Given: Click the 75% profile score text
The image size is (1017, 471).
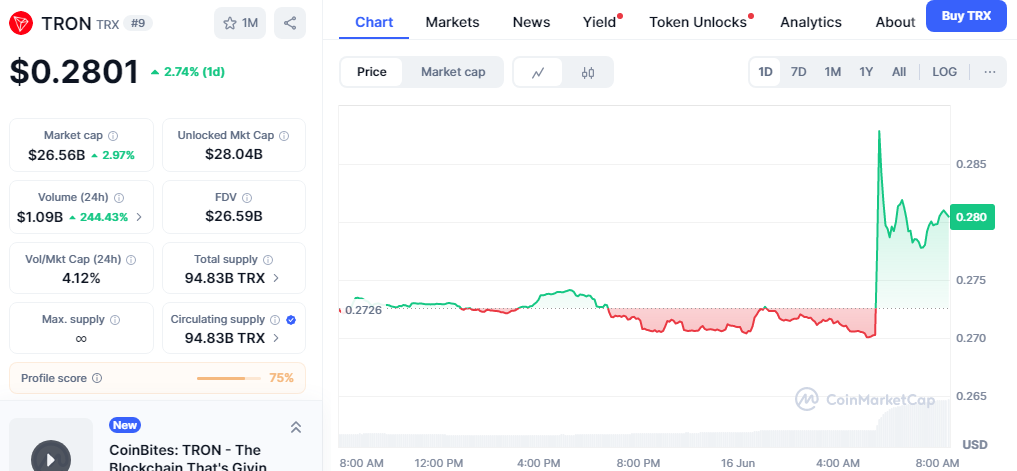Looking at the screenshot, I should point(281,378).
